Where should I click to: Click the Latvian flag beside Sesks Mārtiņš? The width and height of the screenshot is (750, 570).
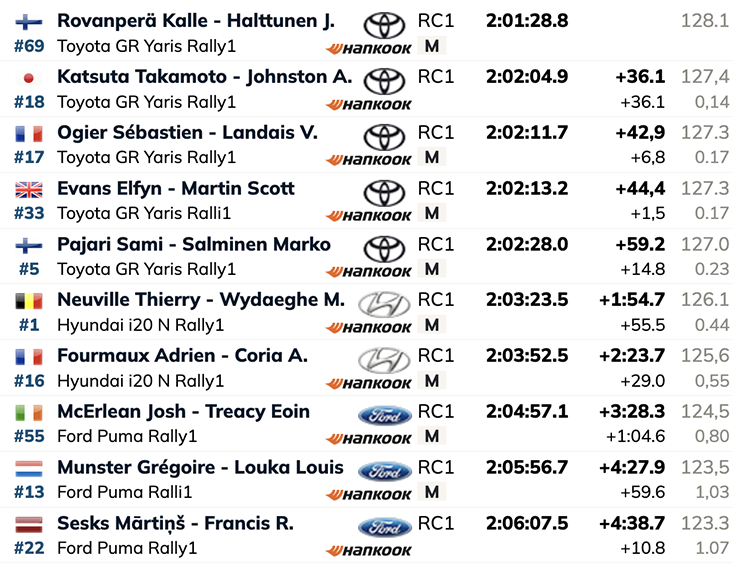[29, 524]
